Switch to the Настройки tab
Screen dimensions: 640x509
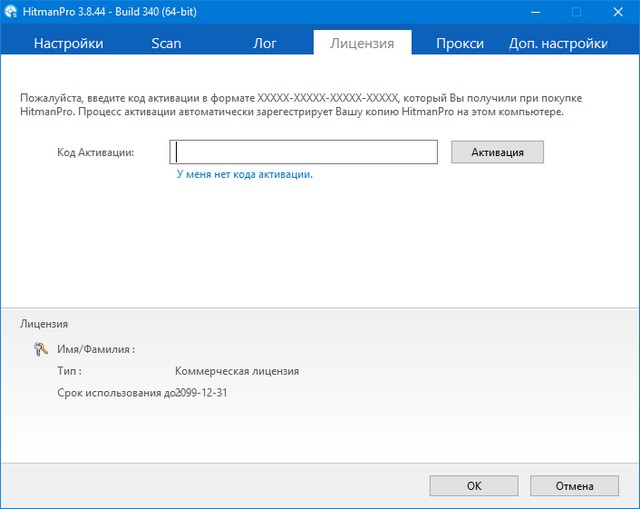coord(68,43)
